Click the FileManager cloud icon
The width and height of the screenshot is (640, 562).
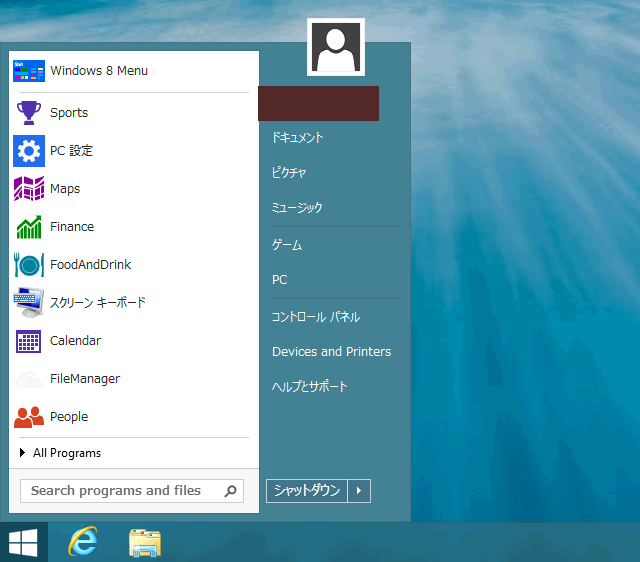29,379
